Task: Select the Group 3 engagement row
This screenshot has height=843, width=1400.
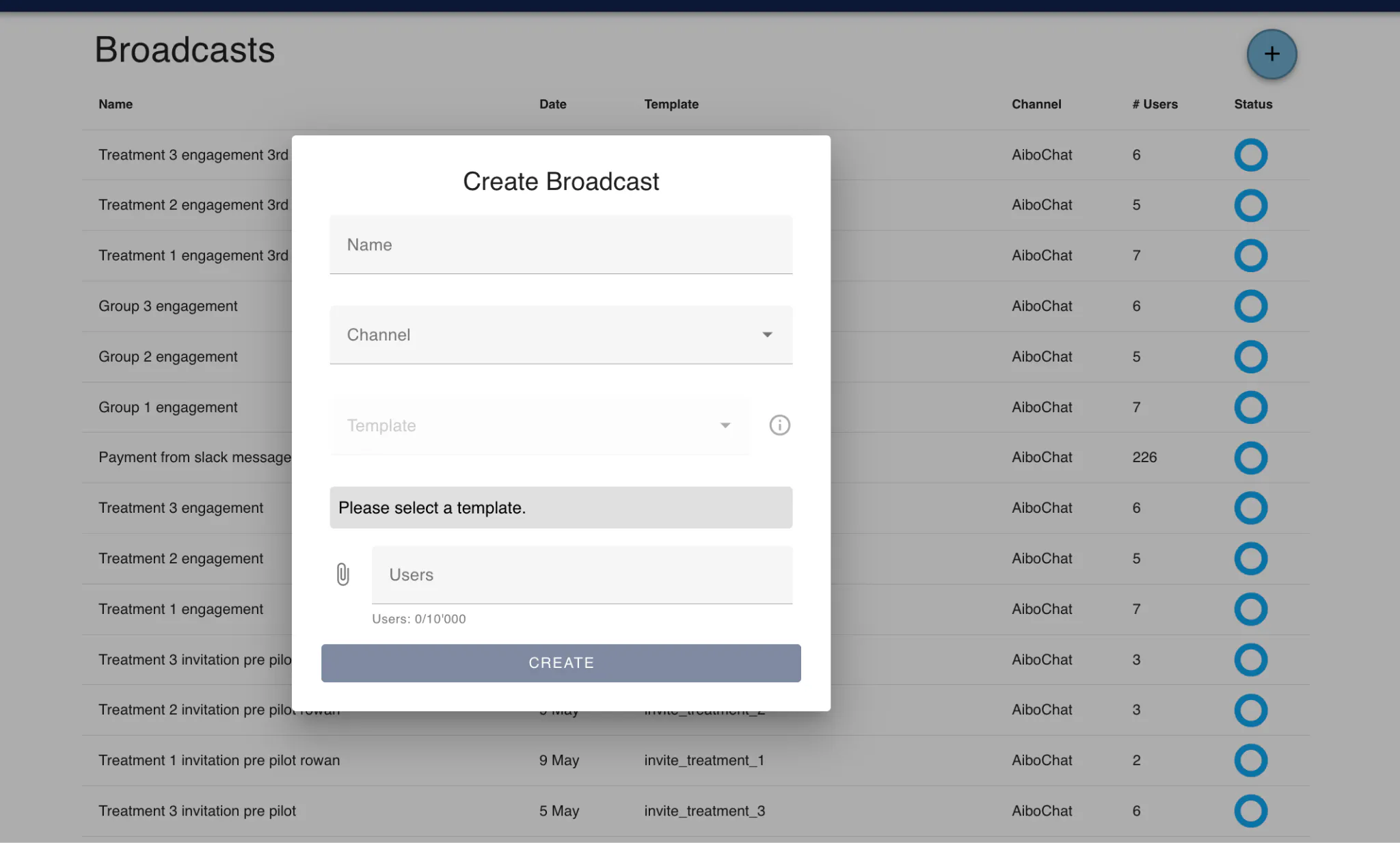Action: (168, 306)
